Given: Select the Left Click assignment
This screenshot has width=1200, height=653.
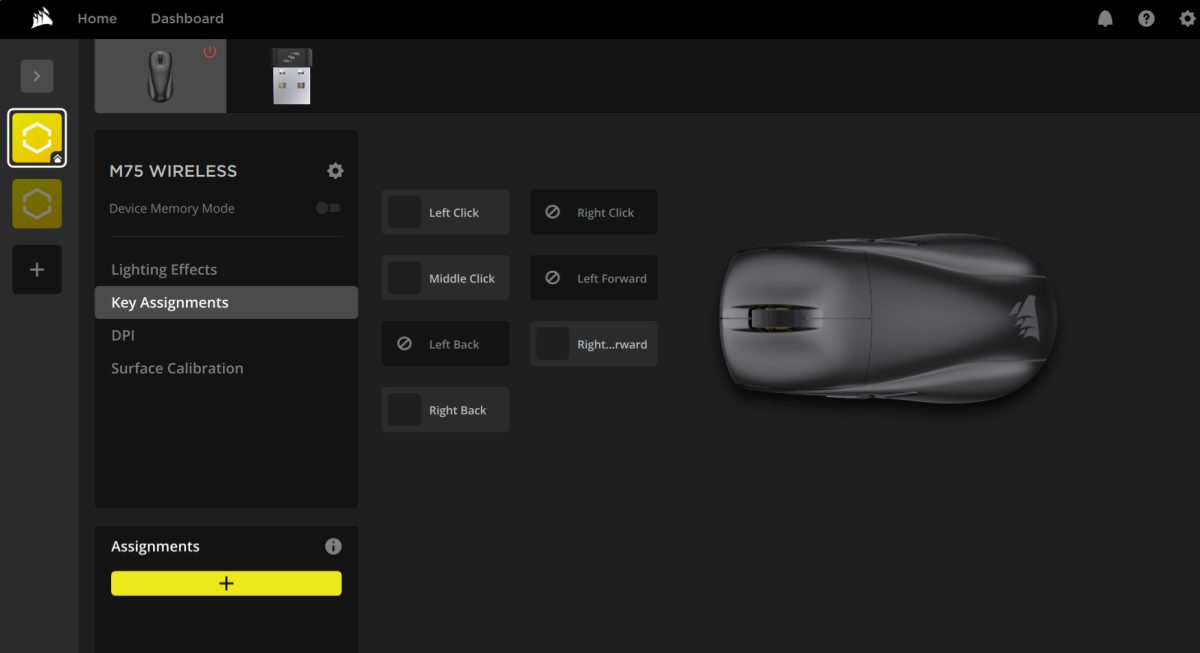Looking at the screenshot, I should tap(445, 212).
